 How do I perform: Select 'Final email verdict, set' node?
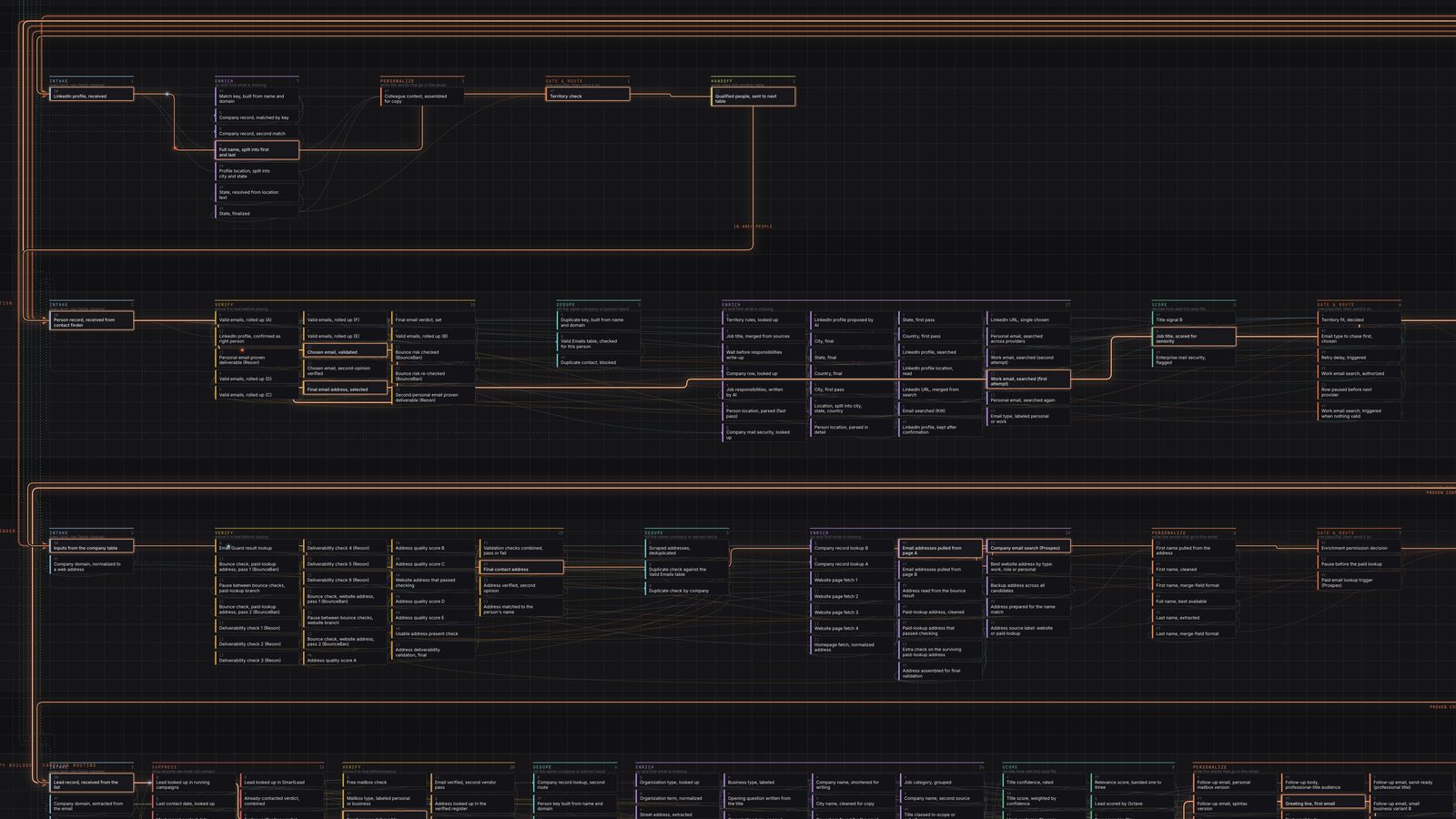click(x=434, y=318)
